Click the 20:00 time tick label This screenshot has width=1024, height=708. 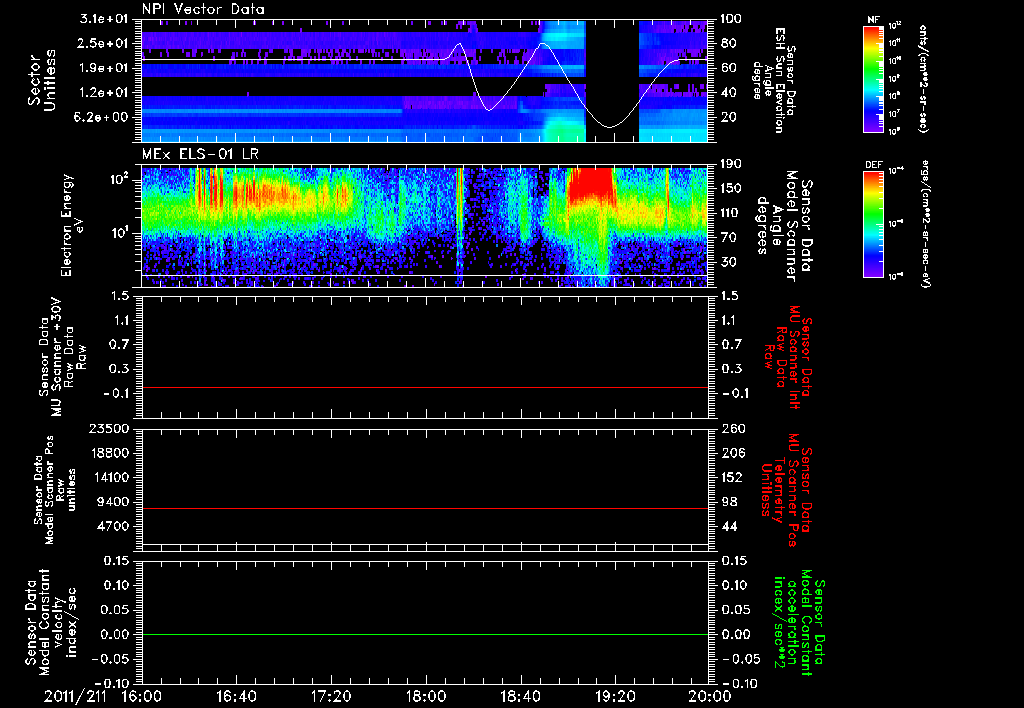[710, 696]
